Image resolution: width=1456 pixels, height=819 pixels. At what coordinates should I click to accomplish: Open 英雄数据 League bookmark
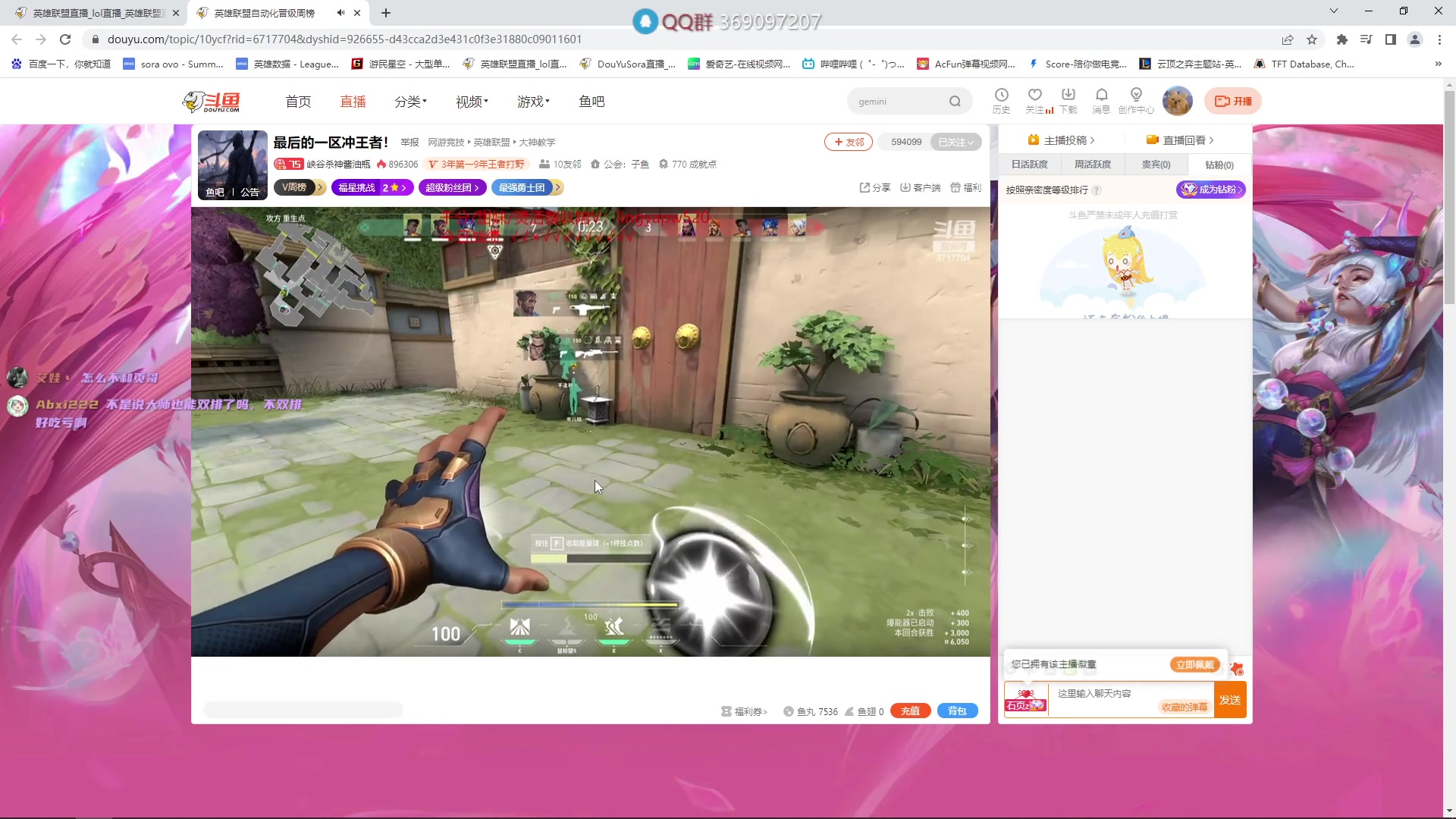[288, 64]
